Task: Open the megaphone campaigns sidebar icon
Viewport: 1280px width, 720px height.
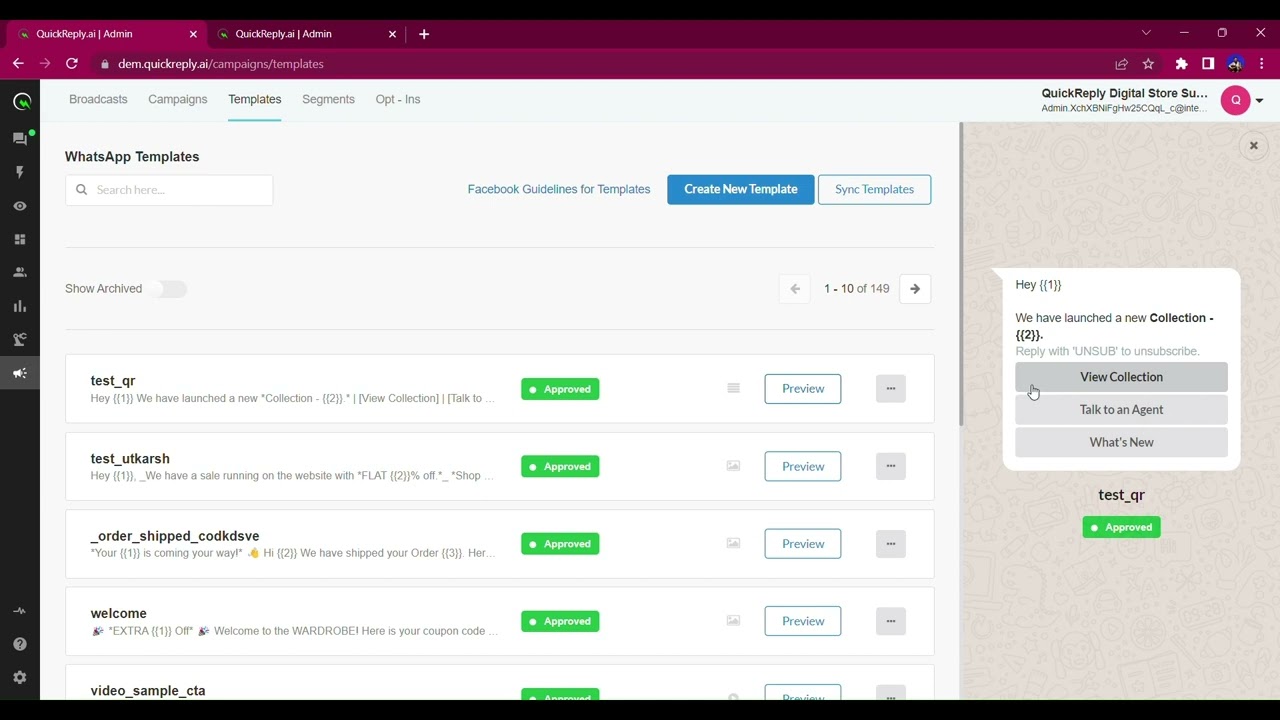Action: coord(20,373)
